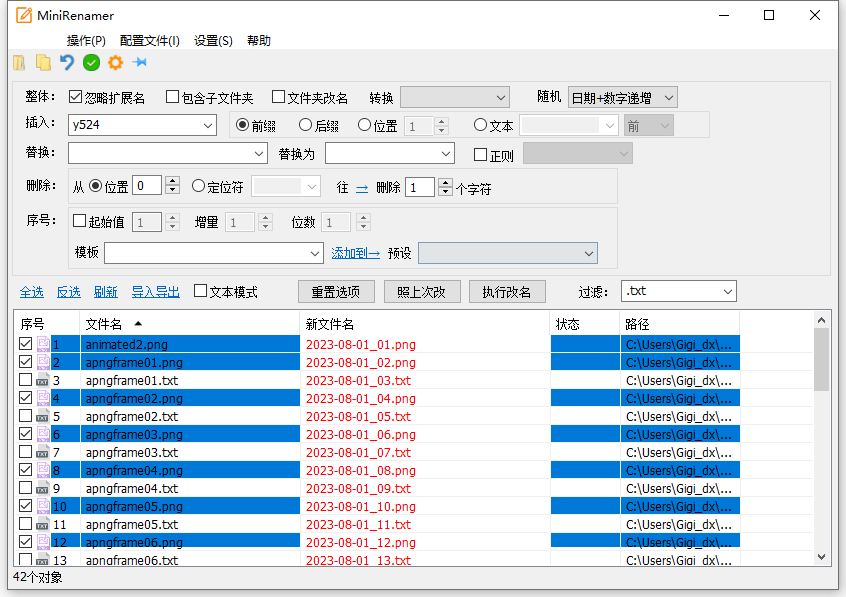The image size is (846, 597).
Task: Check the apngframe01.txt row checkbox
Action: coord(25,379)
